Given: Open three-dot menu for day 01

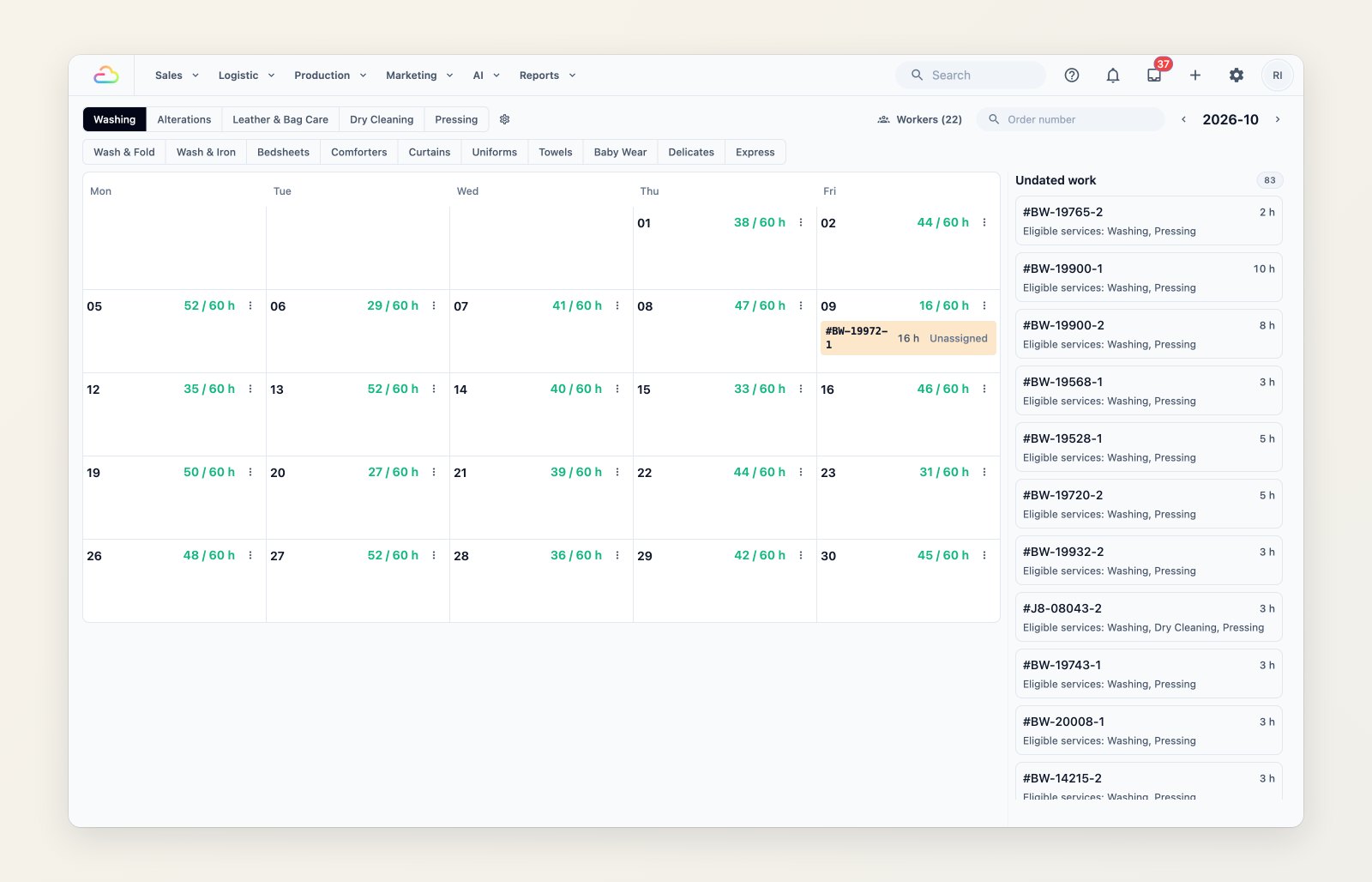Looking at the screenshot, I should 801,222.
